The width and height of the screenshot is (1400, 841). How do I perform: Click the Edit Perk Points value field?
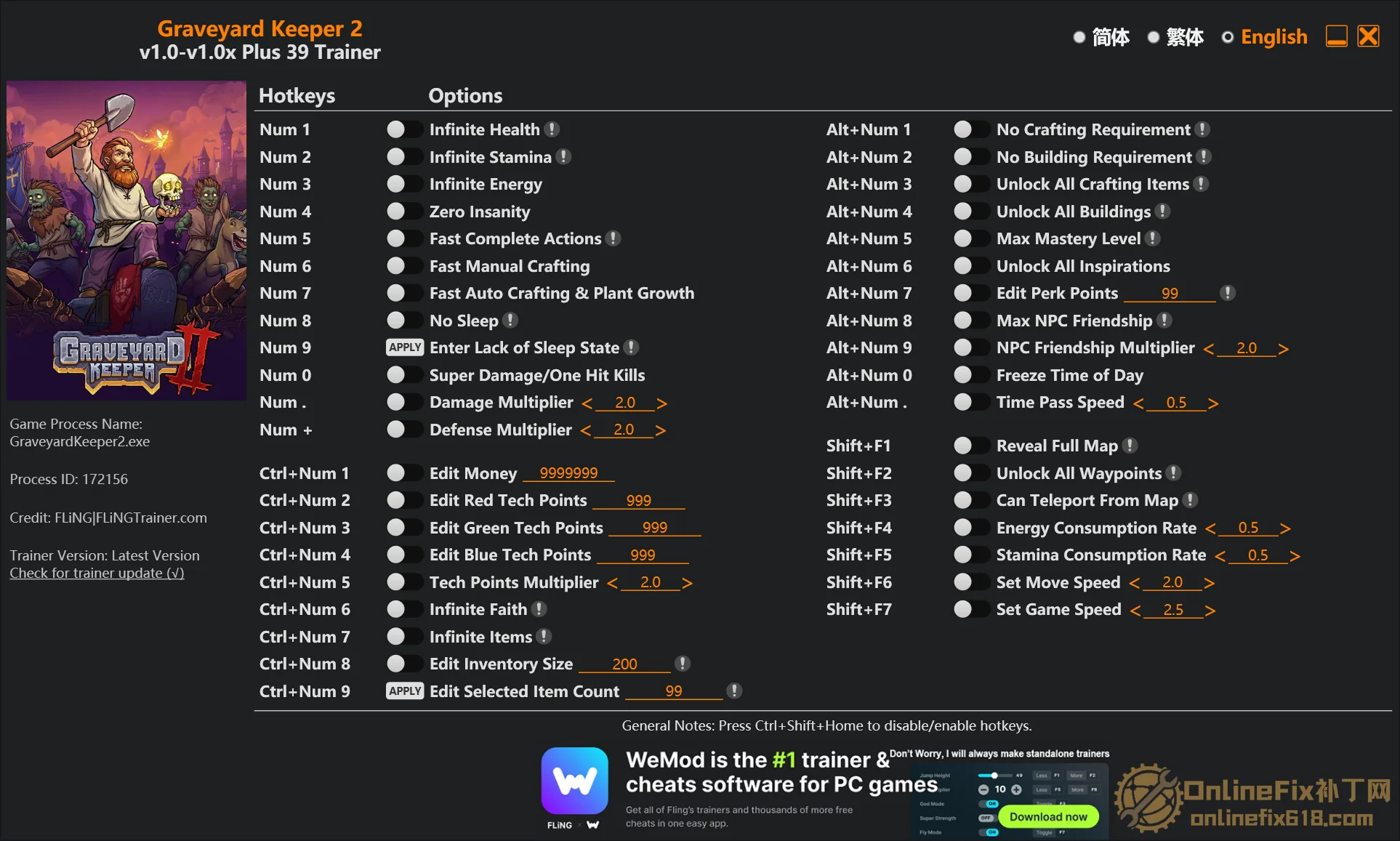(x=1170, y=293)
